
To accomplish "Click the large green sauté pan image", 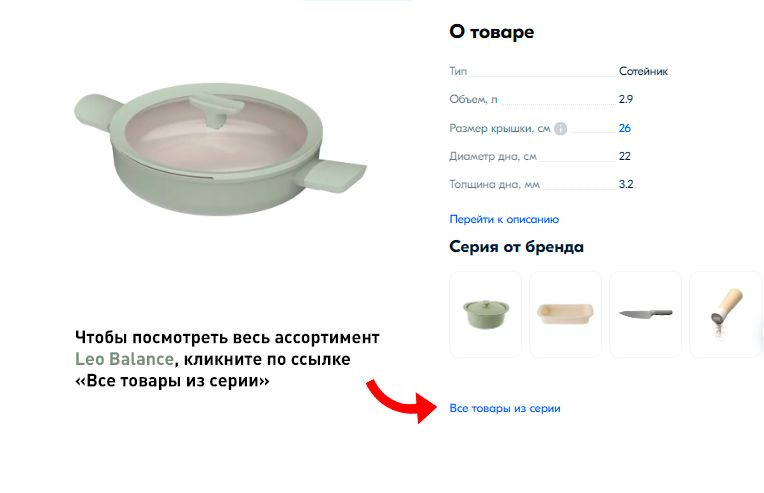I will 220,149.
